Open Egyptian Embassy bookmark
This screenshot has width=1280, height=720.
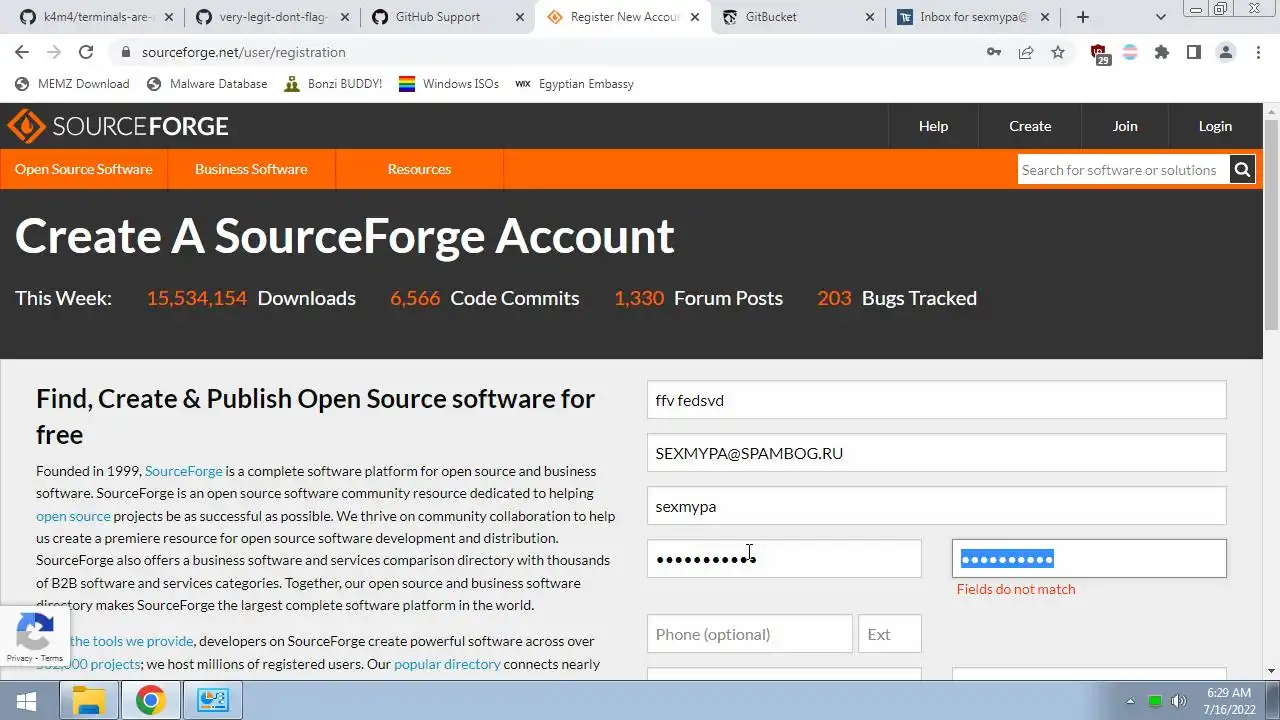(x=574, y=84)
